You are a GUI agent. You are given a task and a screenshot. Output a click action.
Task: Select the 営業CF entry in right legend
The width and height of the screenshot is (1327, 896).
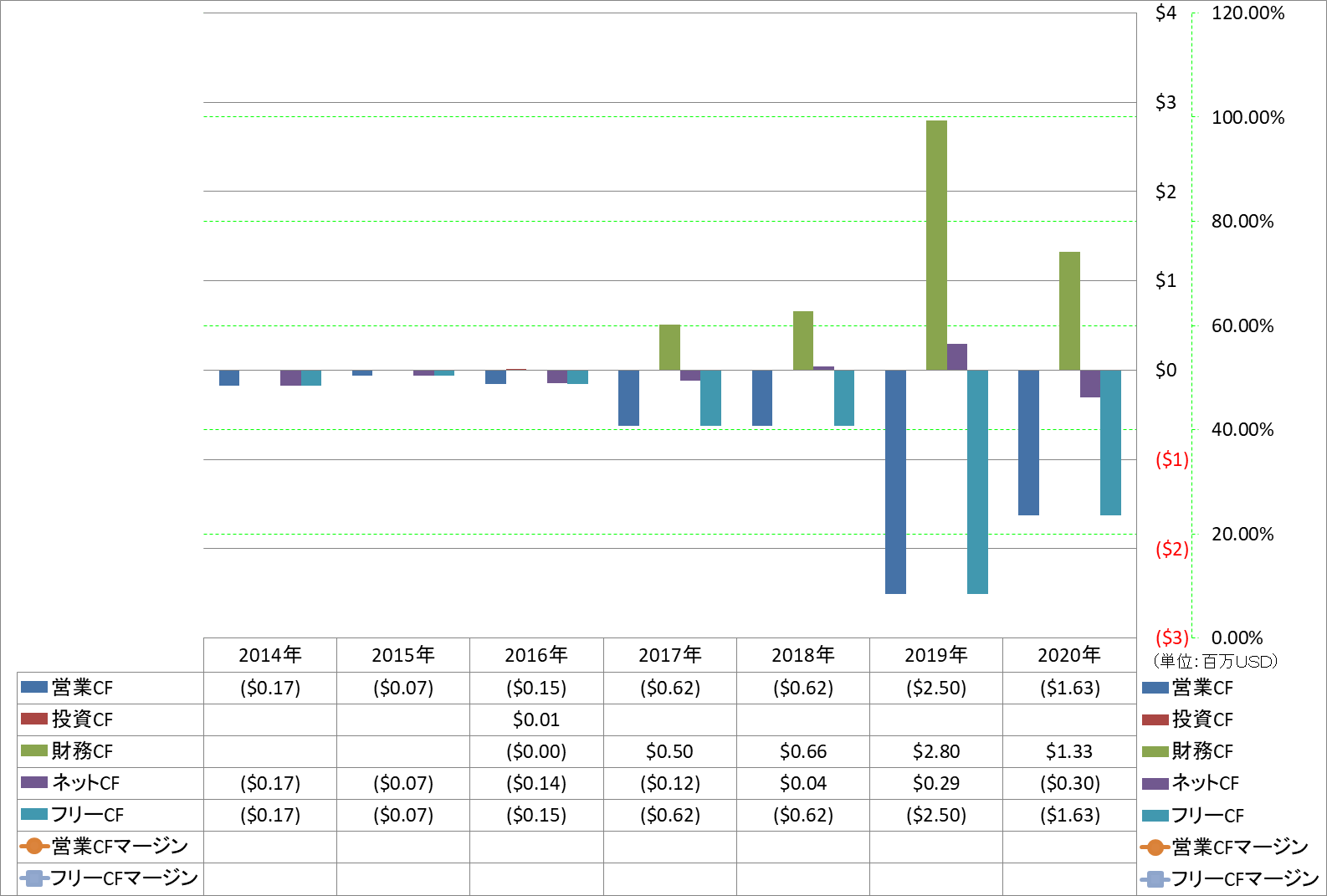[1188, 688]
